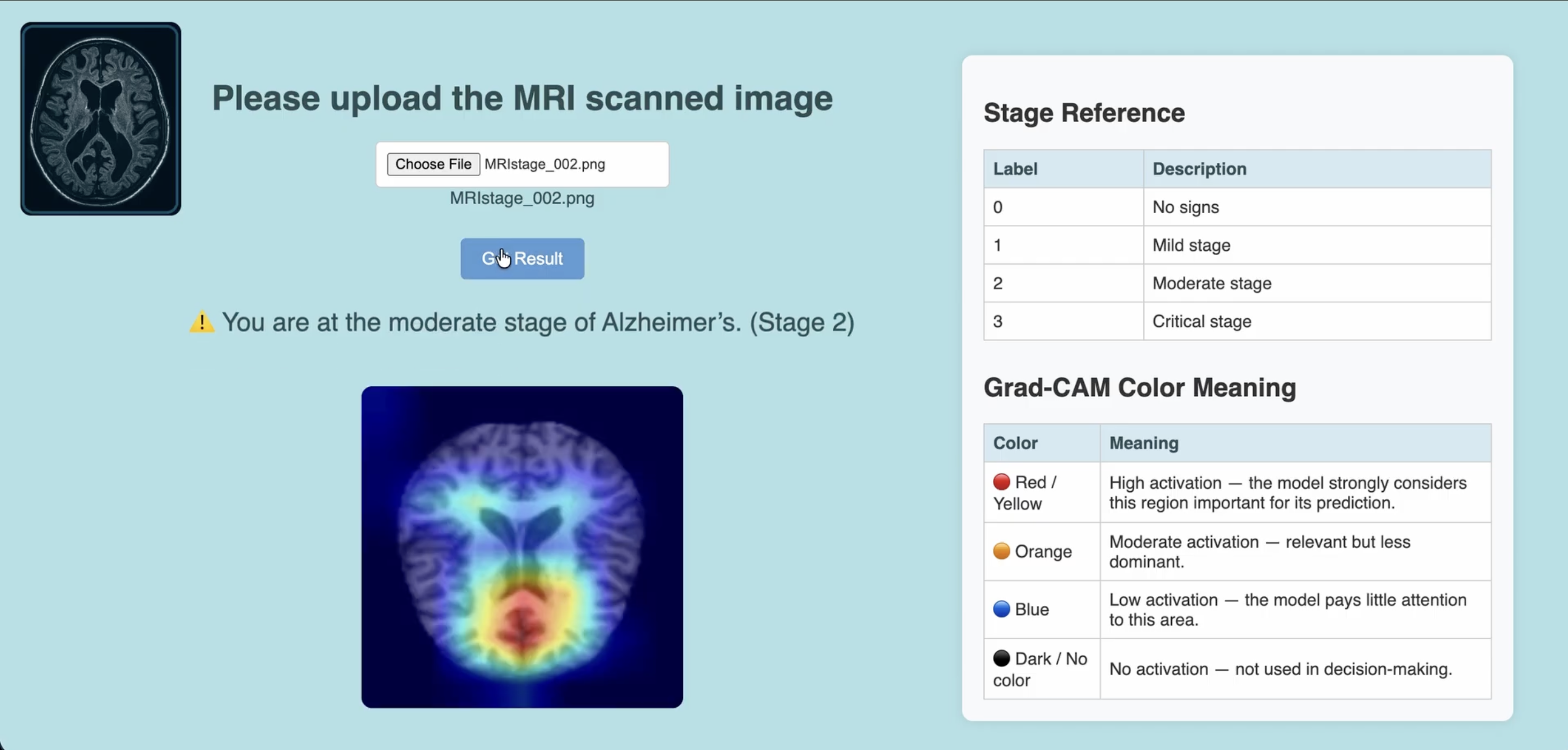Select the Moderate stage table row
This screenshot has width=1568, height=750.
[x=1237, y=283]
